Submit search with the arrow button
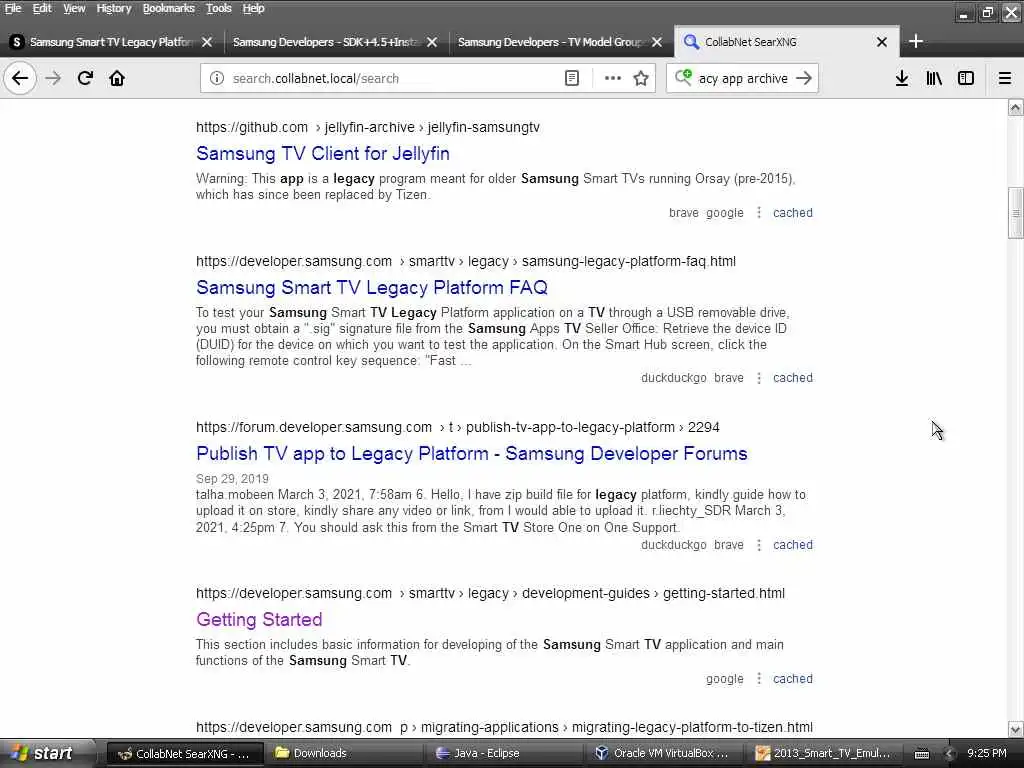The width and height of the screenshot is (1024, 768). (805, 78)
